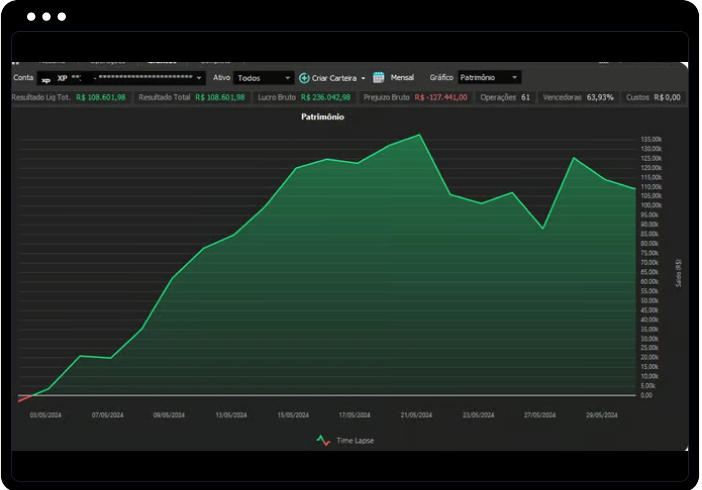Click the Time Lapse legend line icon
The width and height of the screenshot is (702, 490).
[322, 439]
